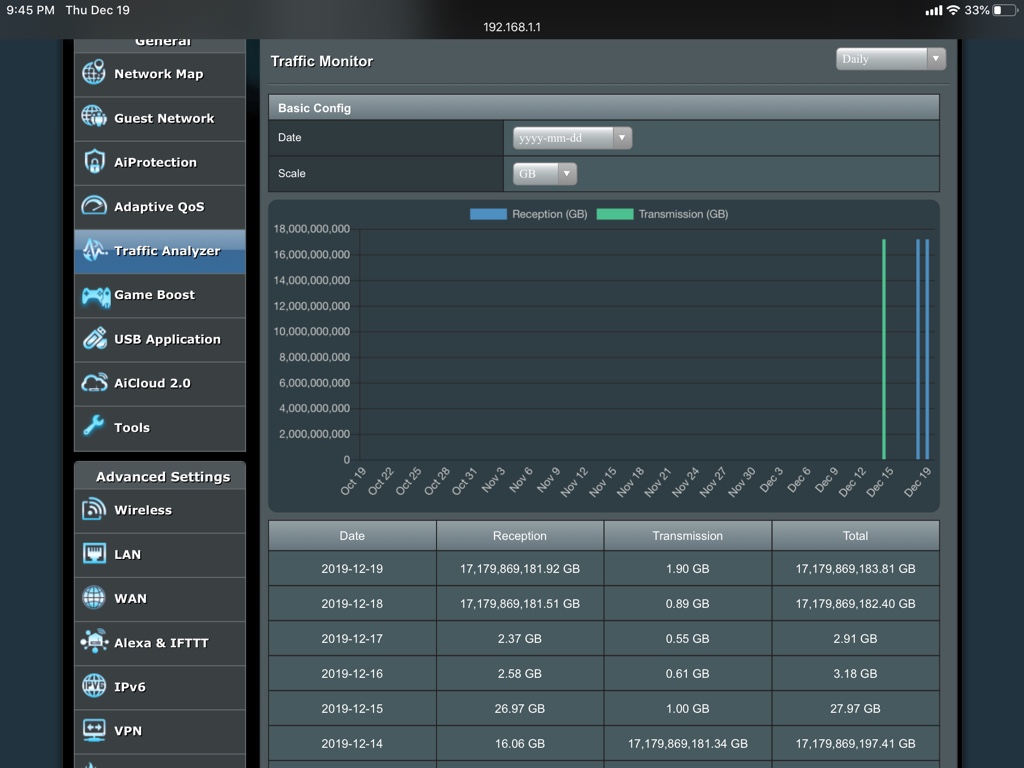Click the Tools wrench icon
The width and height of the screenshot is (1024, 768).
point(93,426)
